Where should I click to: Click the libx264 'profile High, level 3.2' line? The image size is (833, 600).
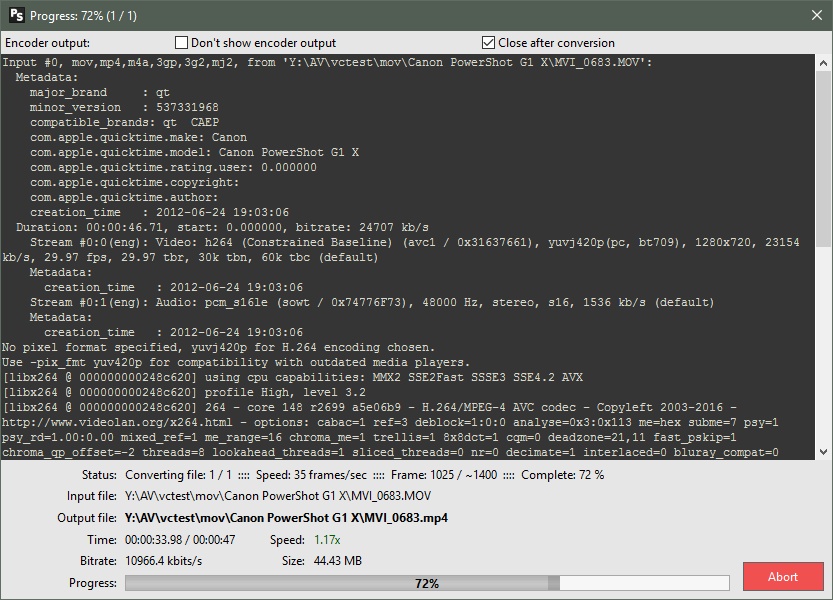[x=184, y=392]
